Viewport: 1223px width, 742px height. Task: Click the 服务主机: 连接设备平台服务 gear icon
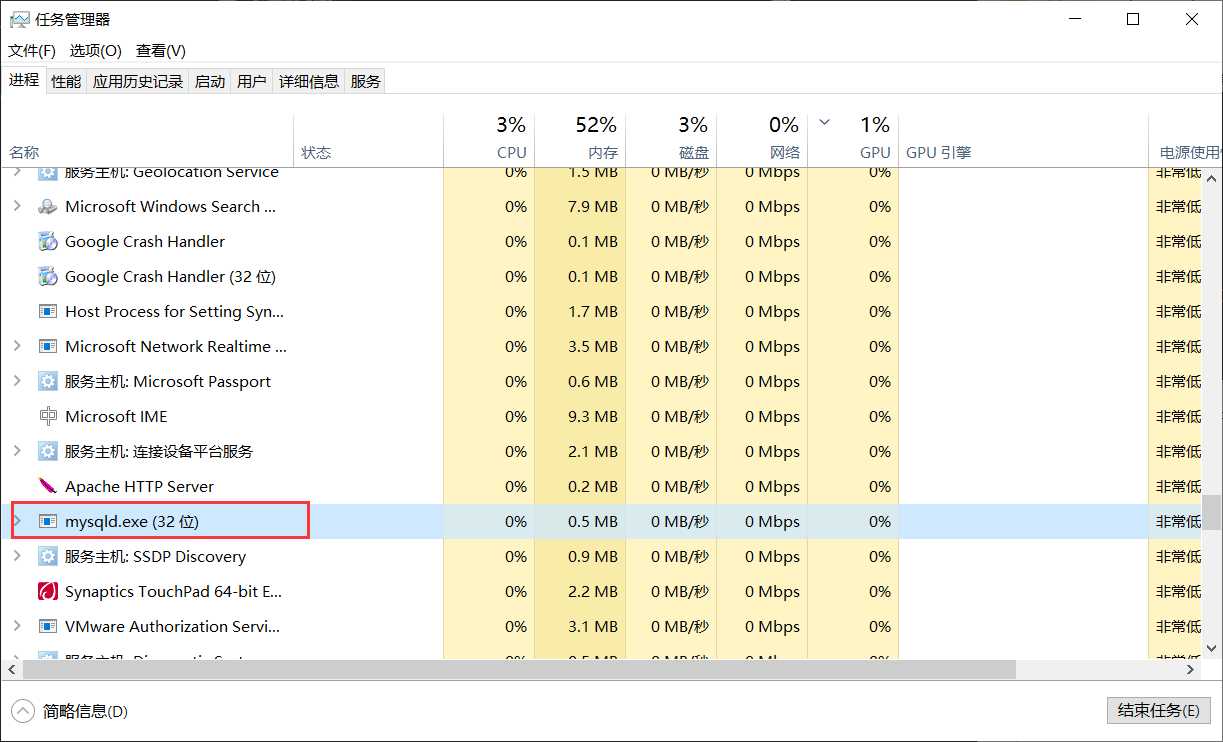[47, 452]
